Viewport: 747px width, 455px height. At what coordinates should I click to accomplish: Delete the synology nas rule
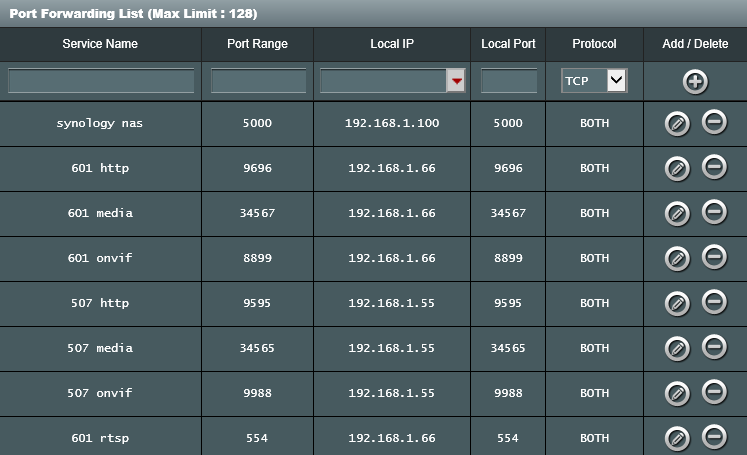[x=714, y=122]
